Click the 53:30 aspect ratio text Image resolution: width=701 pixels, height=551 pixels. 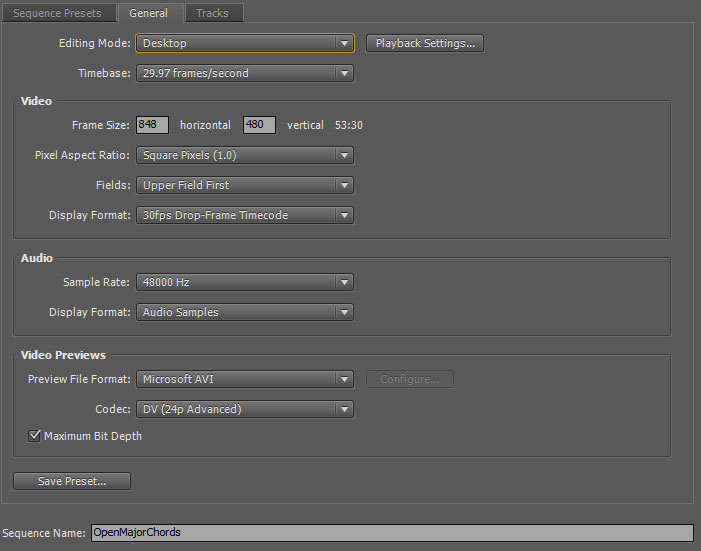pyautogui.click(x=349, y=125)
